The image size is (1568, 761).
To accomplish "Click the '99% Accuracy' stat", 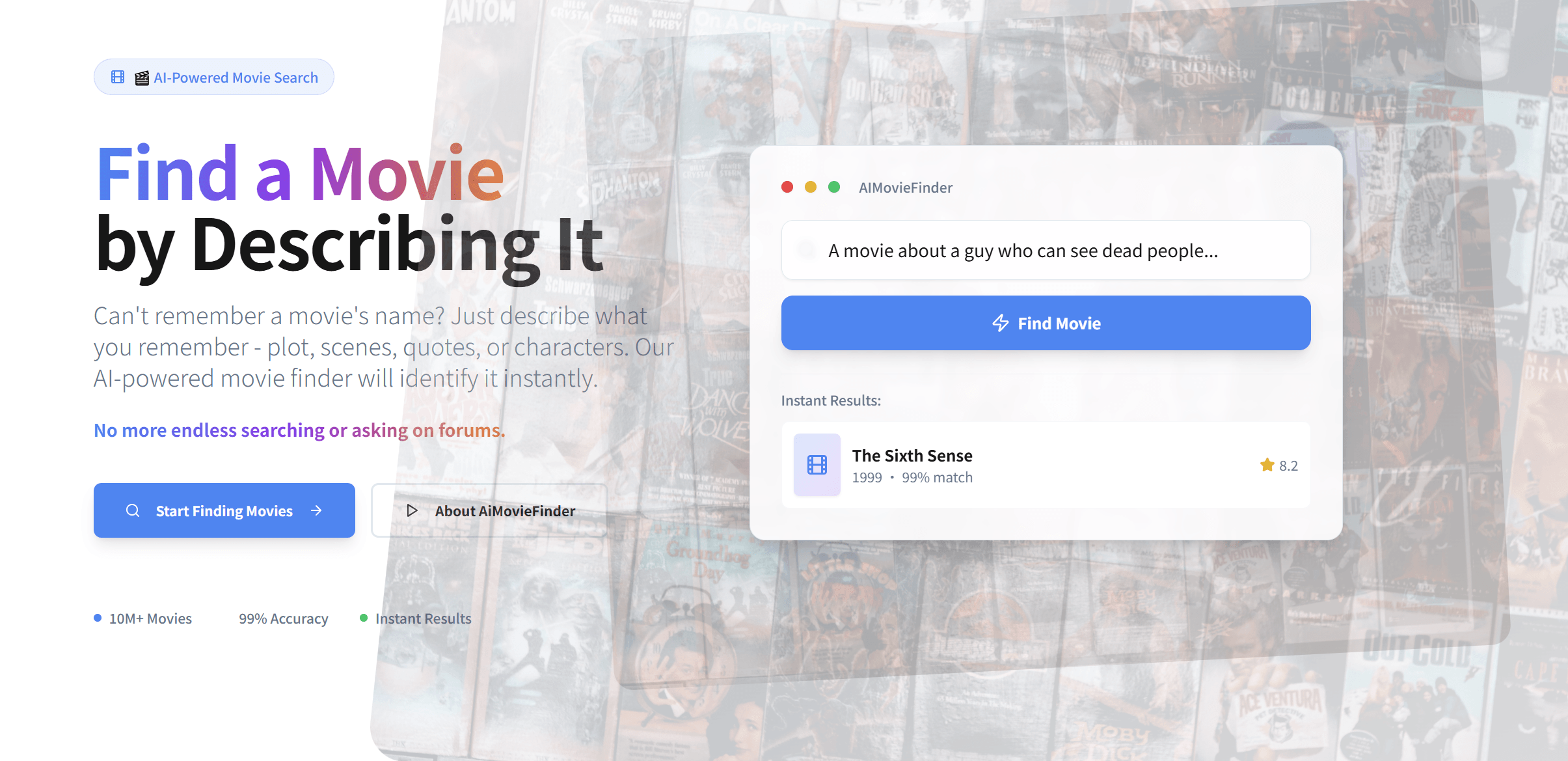I will click(x=283, y=618).
